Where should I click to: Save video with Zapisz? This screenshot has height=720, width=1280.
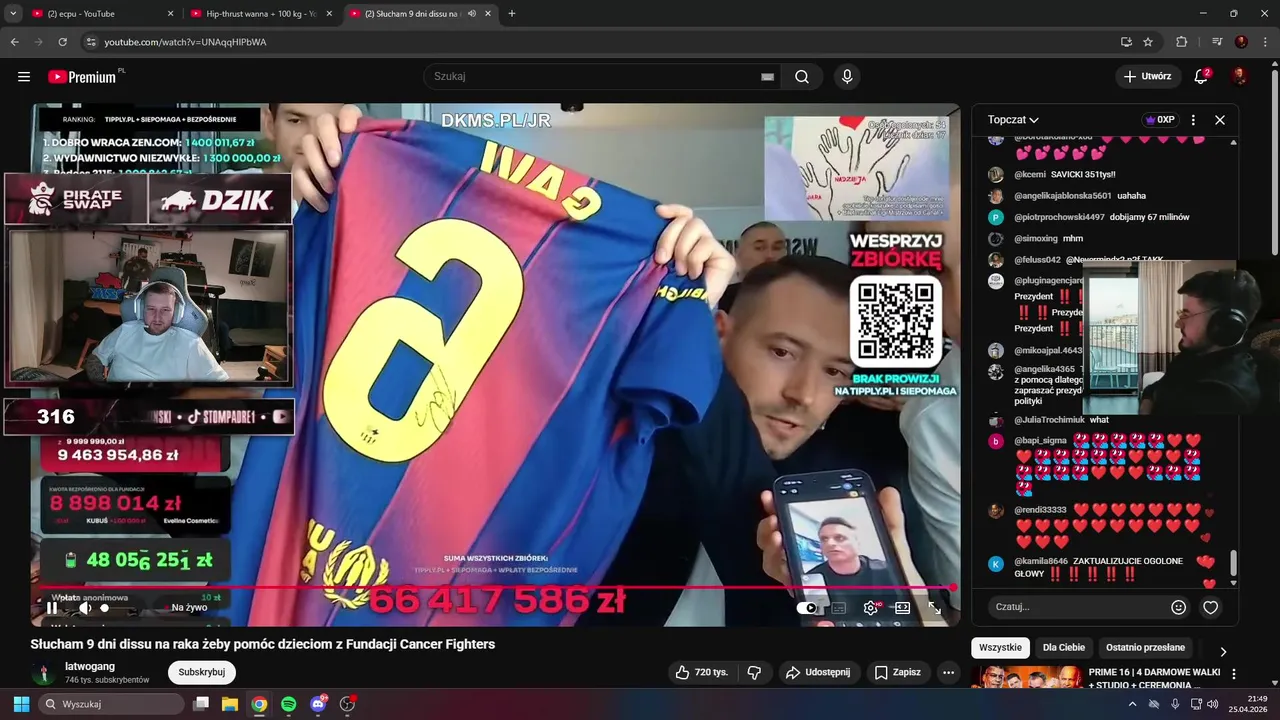pyautogui.click(x=897, y=672)
